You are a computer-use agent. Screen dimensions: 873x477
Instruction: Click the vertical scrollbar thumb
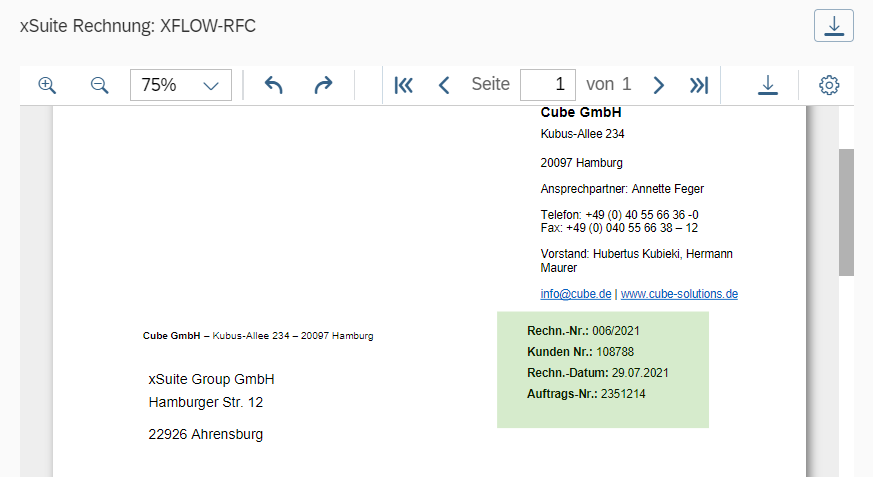pos(846,210)
